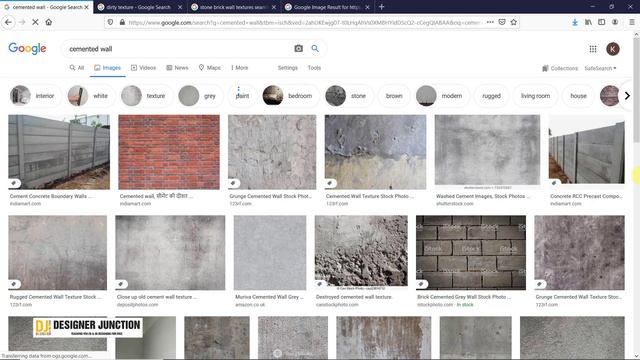Open search Tools

314,68
